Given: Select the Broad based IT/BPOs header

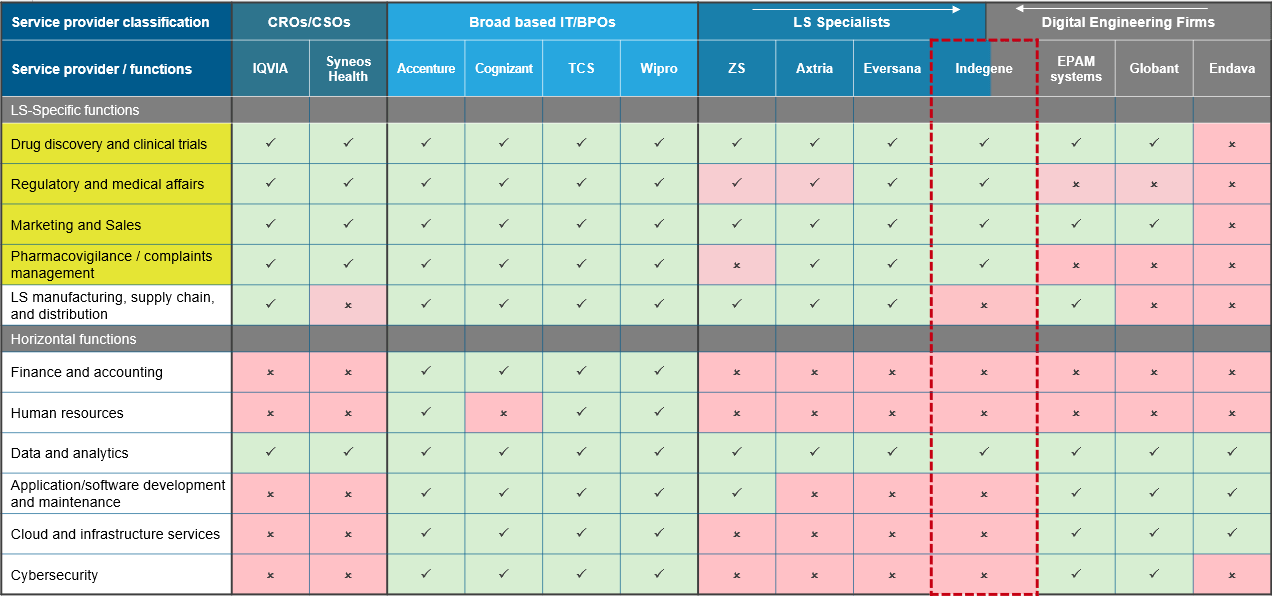Looking at the screenshot, I should (x=542, y=22).
